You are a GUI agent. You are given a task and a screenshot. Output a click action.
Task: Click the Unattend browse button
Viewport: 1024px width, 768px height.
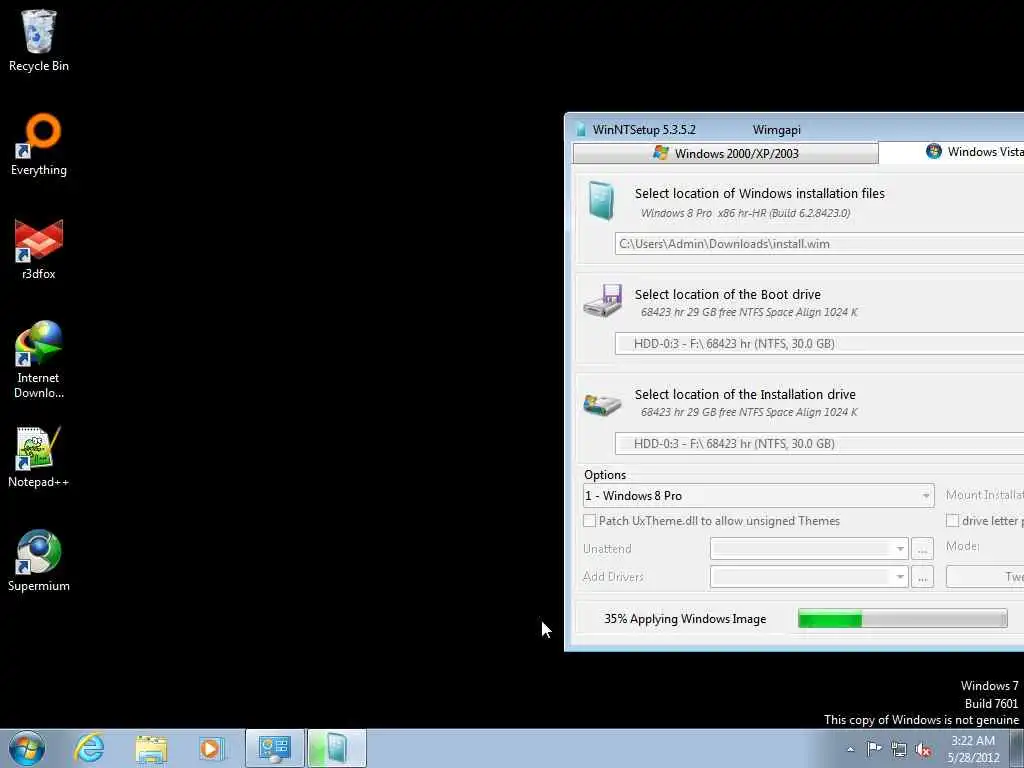922,549
